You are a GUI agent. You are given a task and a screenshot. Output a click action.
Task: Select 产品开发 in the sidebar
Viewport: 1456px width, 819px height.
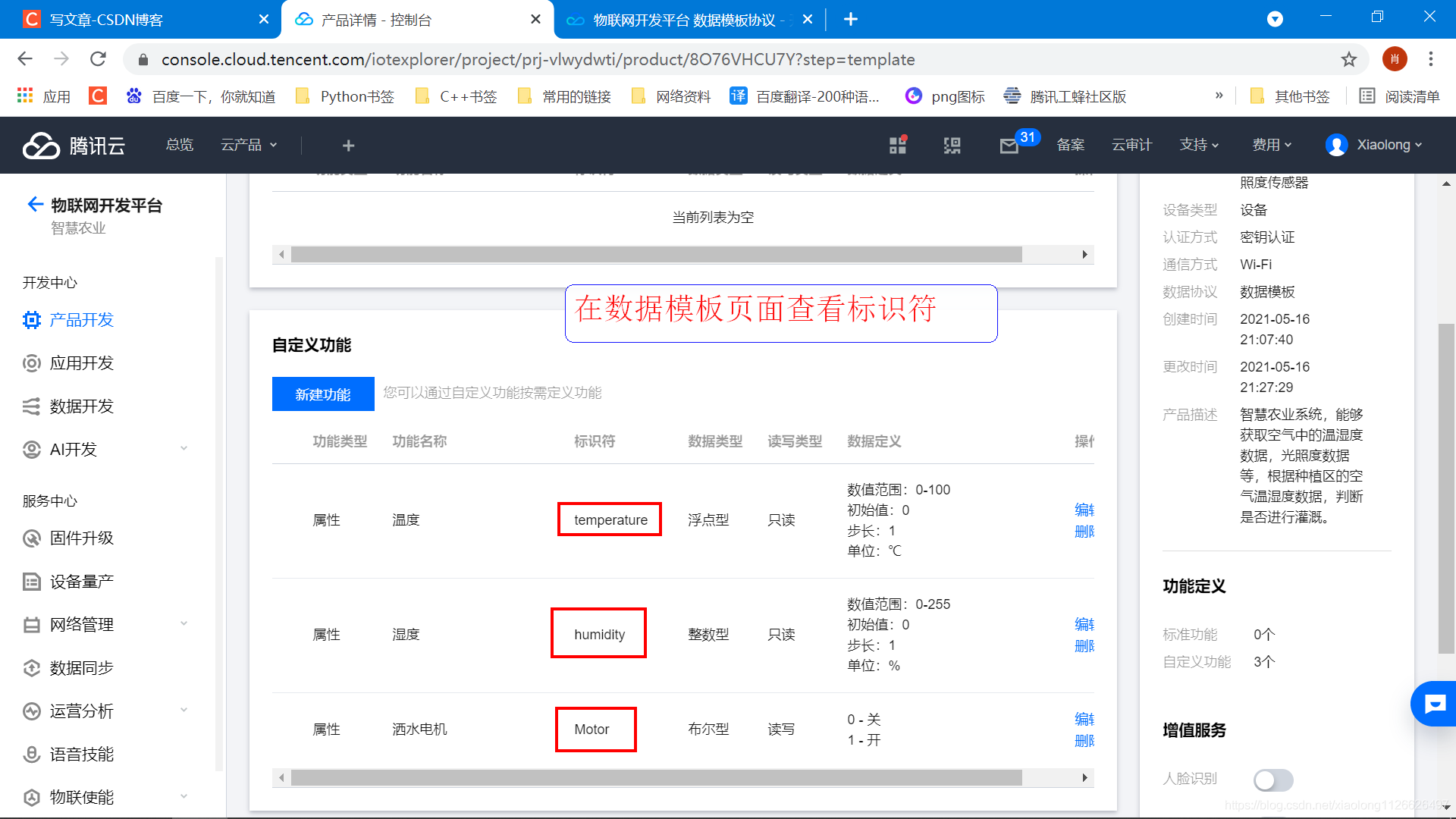pyautogui.click(x=81, y=320)
